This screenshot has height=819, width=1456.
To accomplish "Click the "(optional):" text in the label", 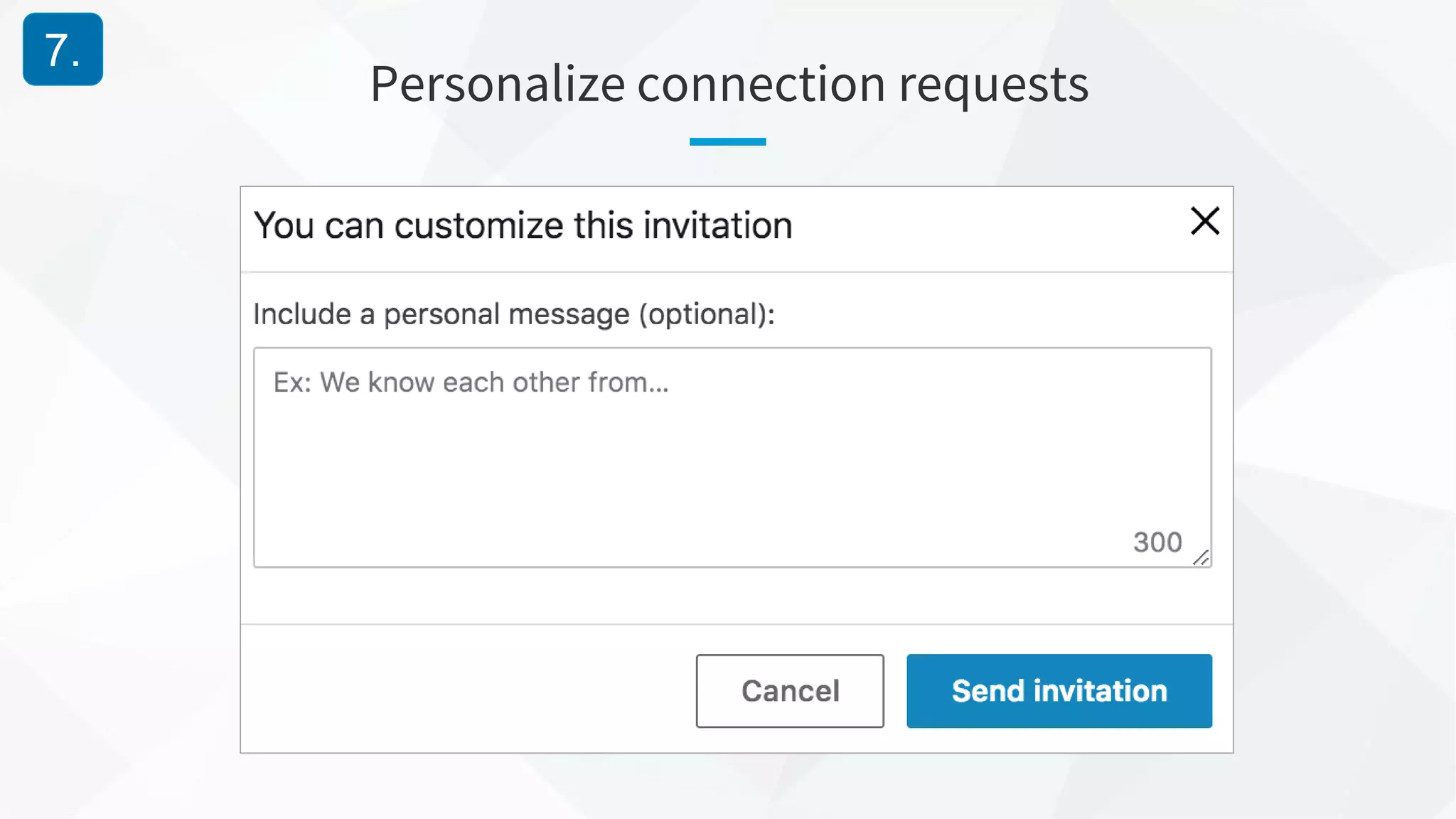I will (x=707, y=314).
